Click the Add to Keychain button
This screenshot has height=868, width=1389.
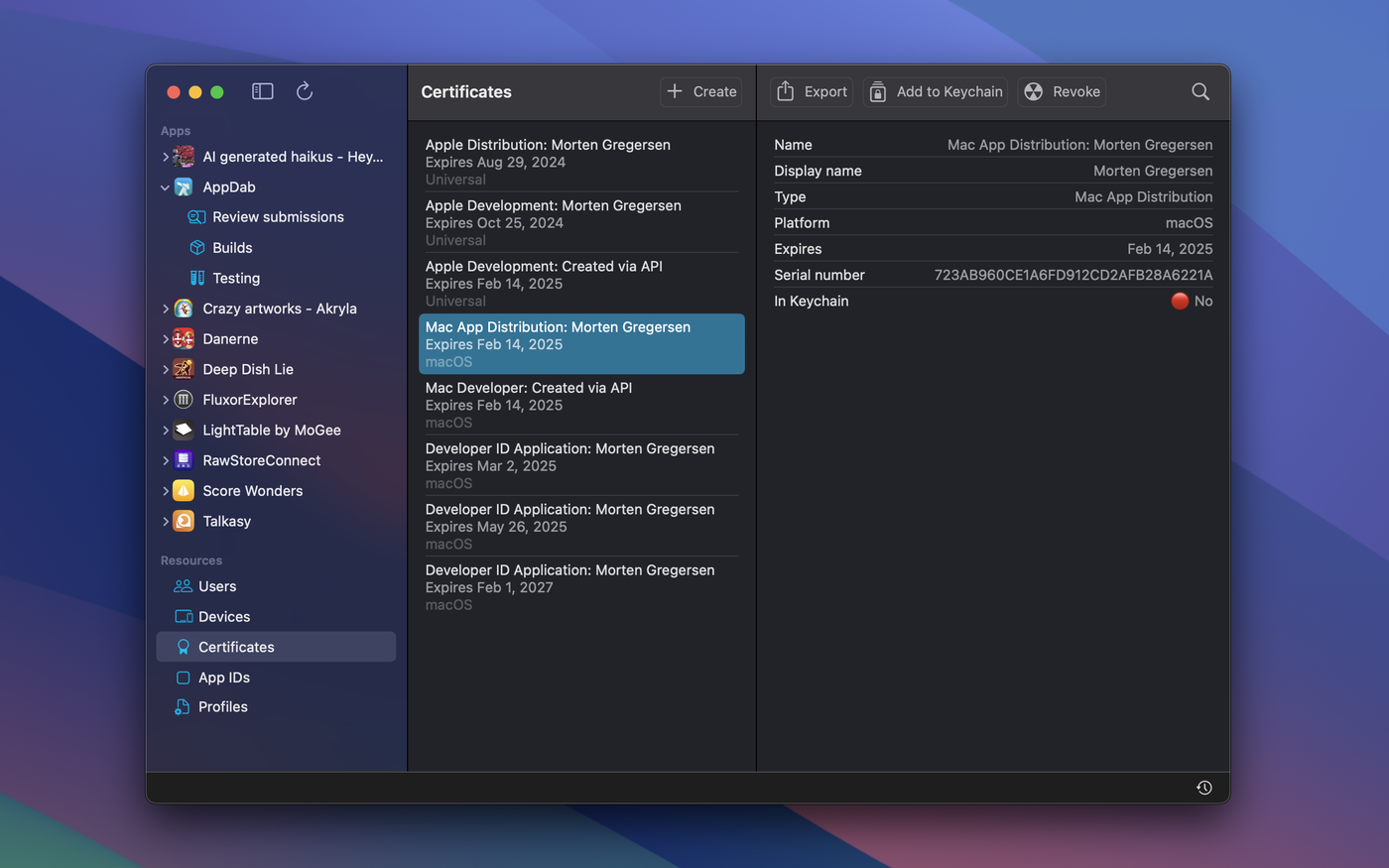click(936, 91)
